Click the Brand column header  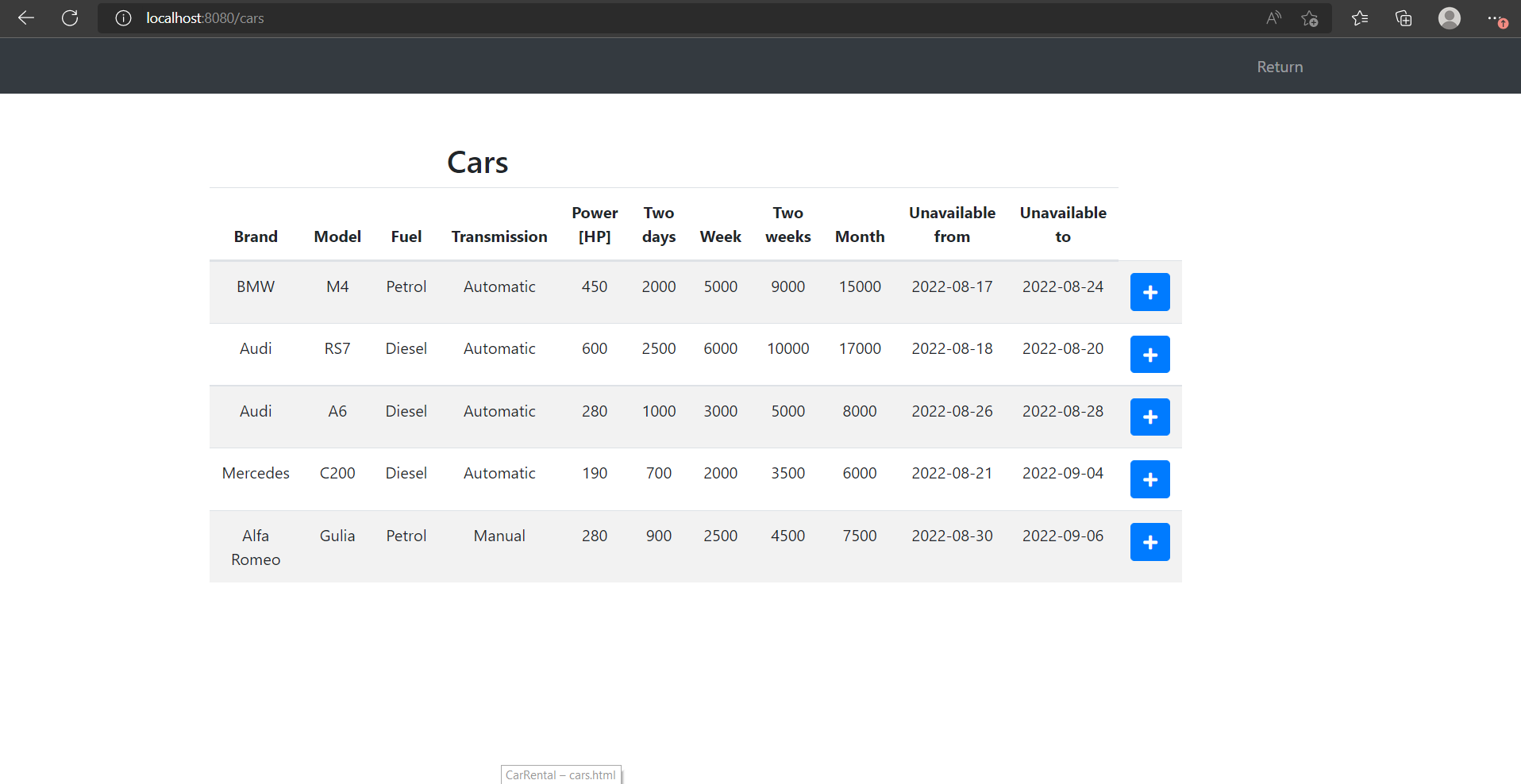tap(255, 236)
